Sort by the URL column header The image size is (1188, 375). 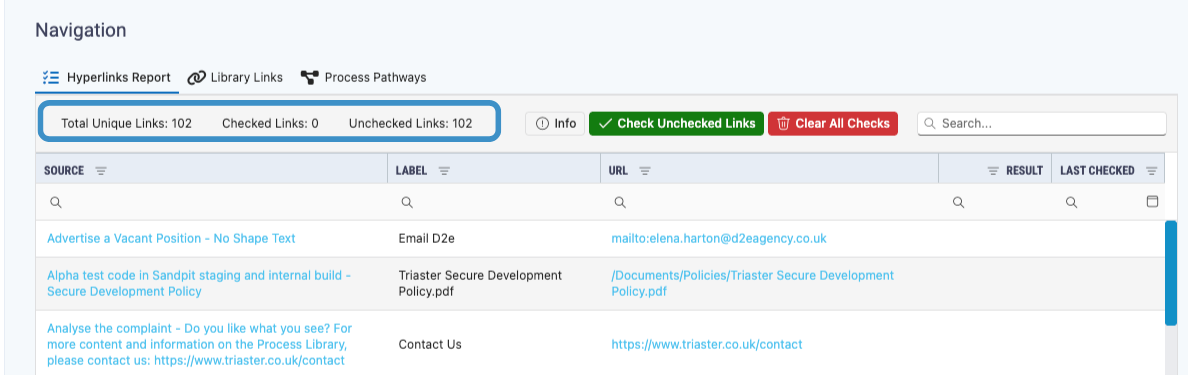[618, 171]
